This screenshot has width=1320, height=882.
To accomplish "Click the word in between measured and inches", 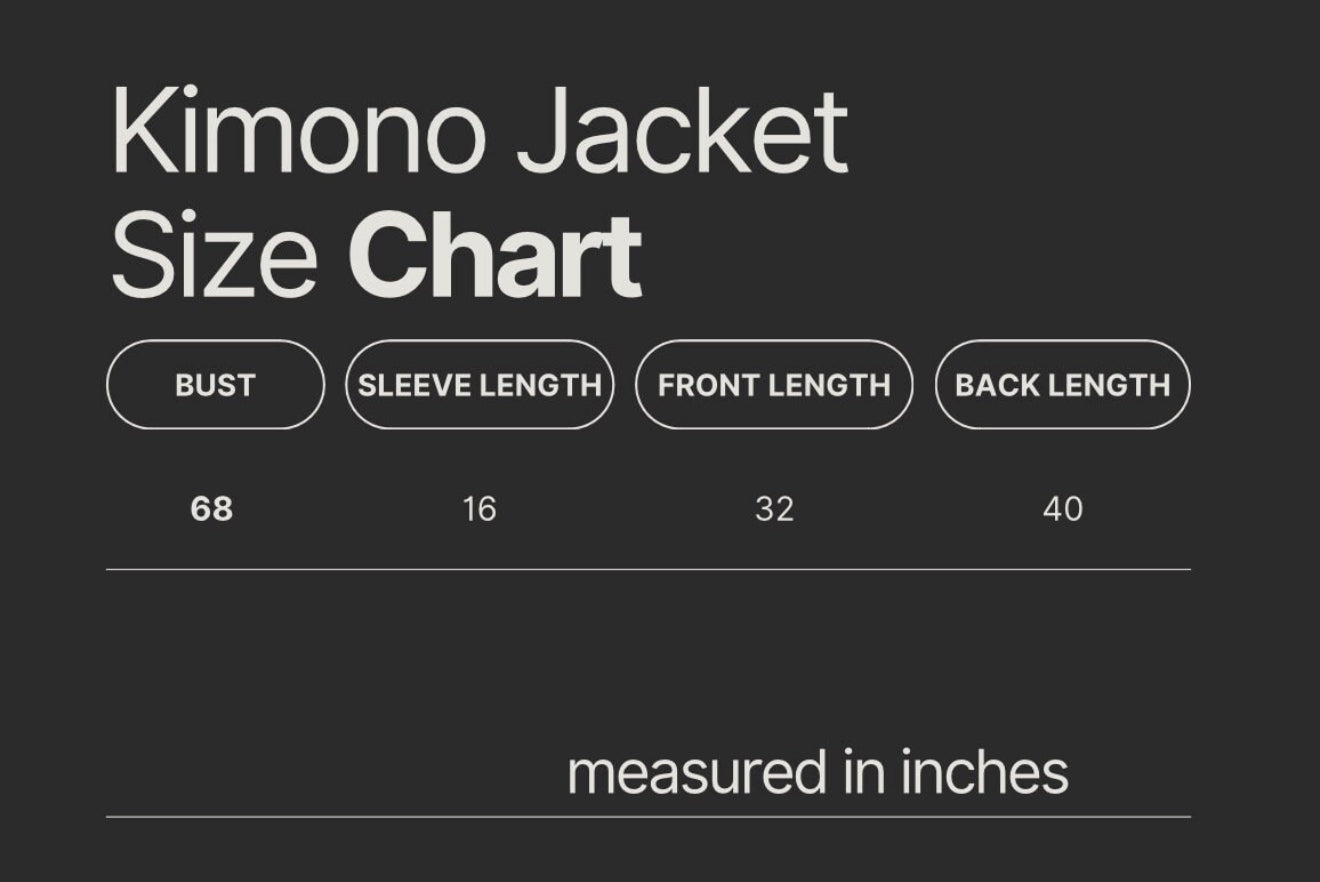I will [x=866, y=772].
